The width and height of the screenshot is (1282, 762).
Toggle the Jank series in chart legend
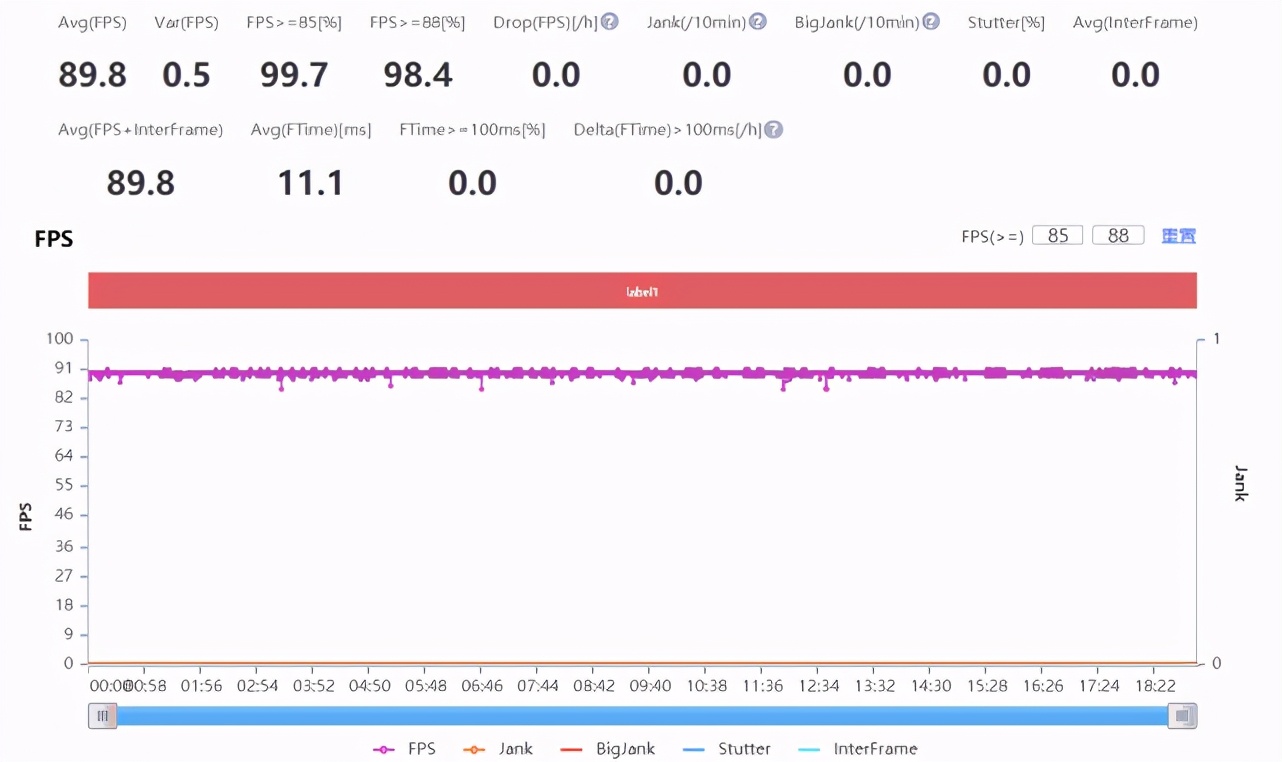498,749
